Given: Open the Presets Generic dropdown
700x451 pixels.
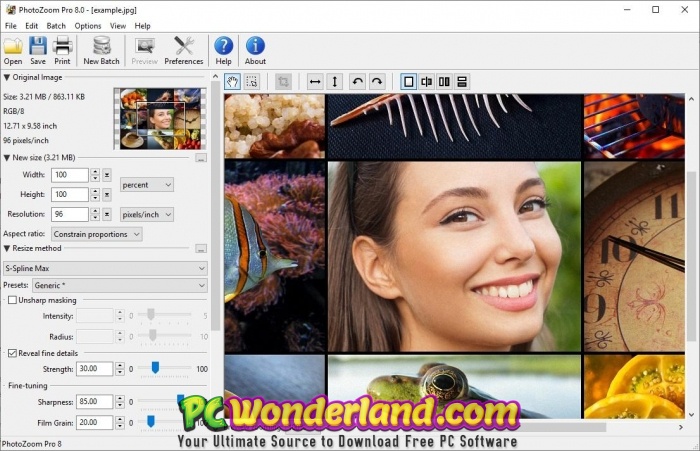Looking at the screenshot, I should pos(120,285).
